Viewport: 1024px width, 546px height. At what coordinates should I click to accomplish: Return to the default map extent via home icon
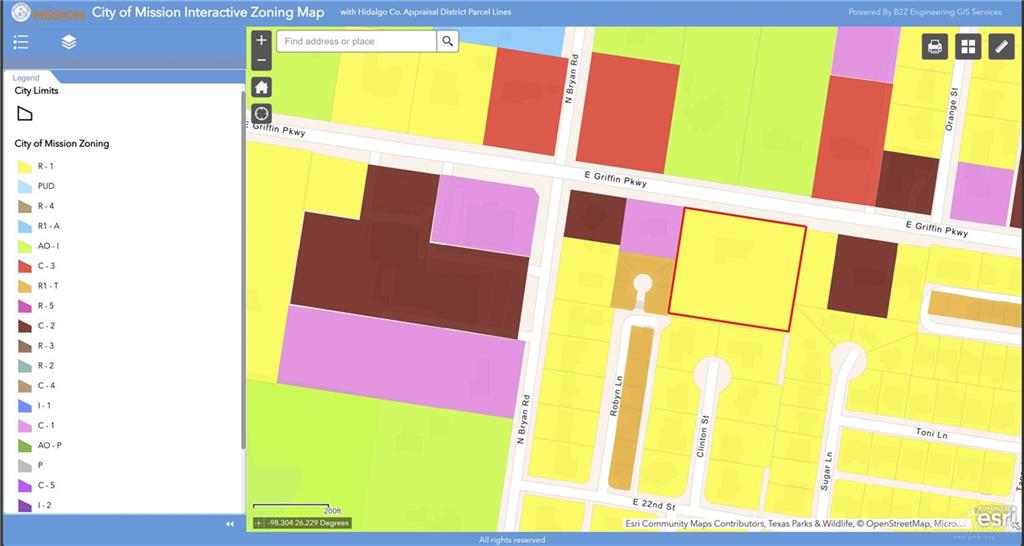click(x=261, y=88)
